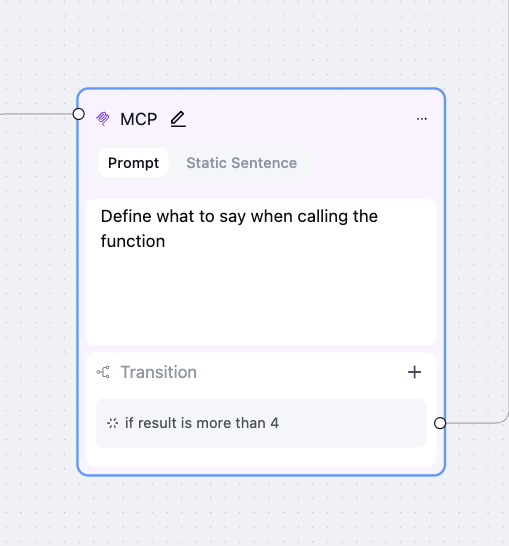Click the output connector circle of transition
This screenshot has width=509, height=546.
click(x=440, y=423)
